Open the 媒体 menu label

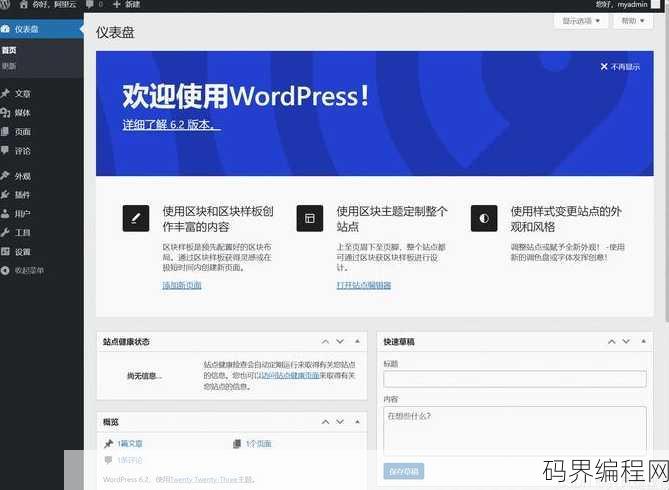23,113
